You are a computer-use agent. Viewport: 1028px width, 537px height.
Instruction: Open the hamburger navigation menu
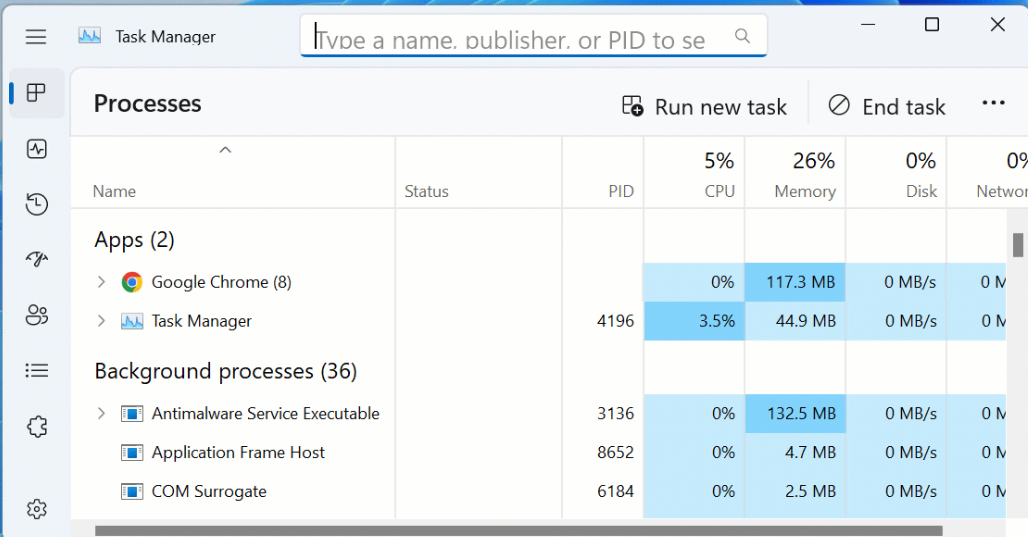point(36,37)
